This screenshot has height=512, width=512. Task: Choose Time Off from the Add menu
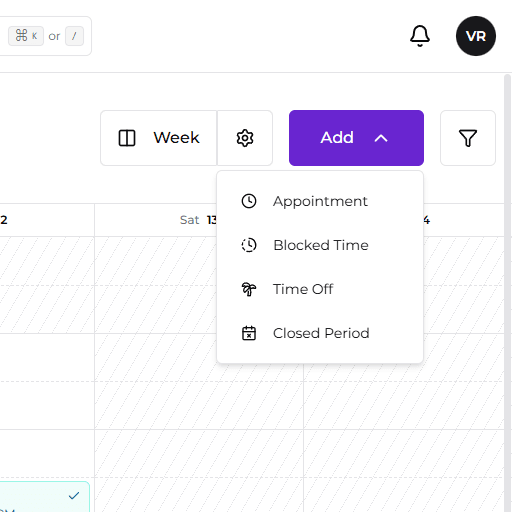click(x=320, y=289)
